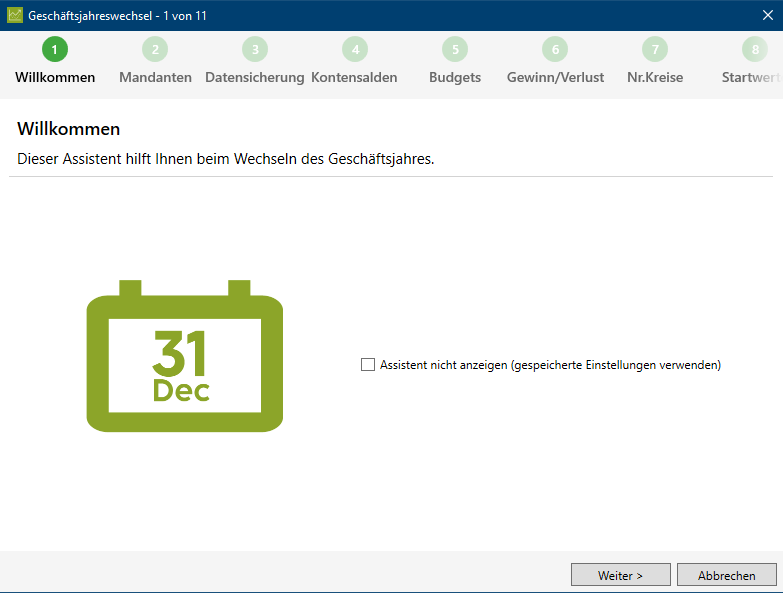This screenshot has height=593, width=783.
Task: Open the Gewinn/Verlust step label
Action: 555,77
